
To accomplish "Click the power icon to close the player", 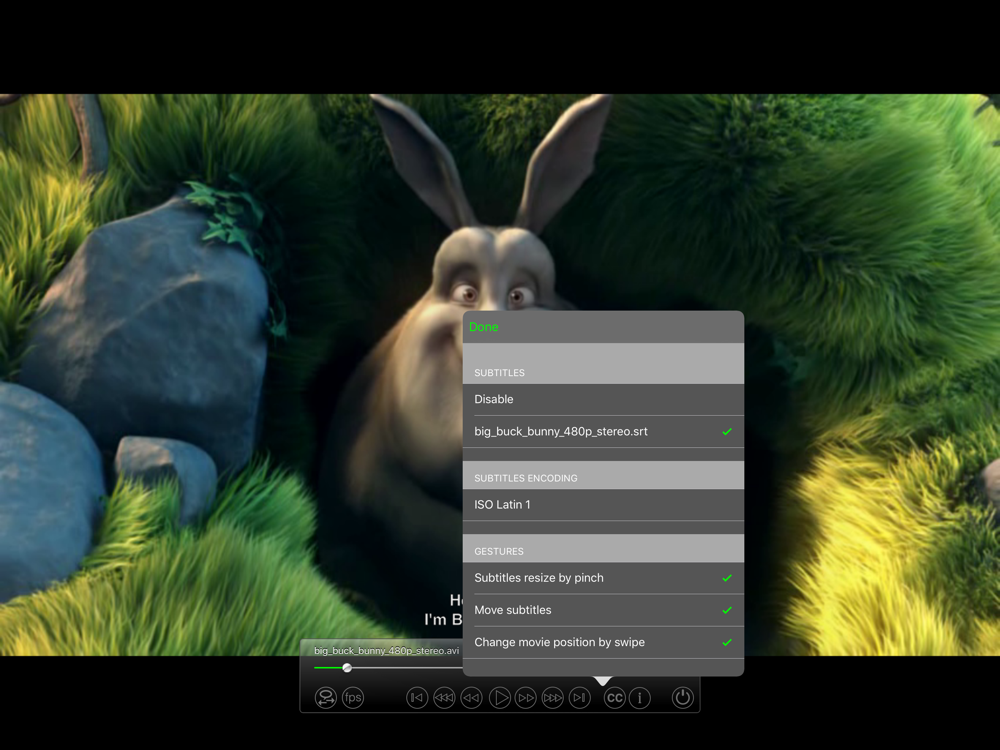I will pos(682,698).
